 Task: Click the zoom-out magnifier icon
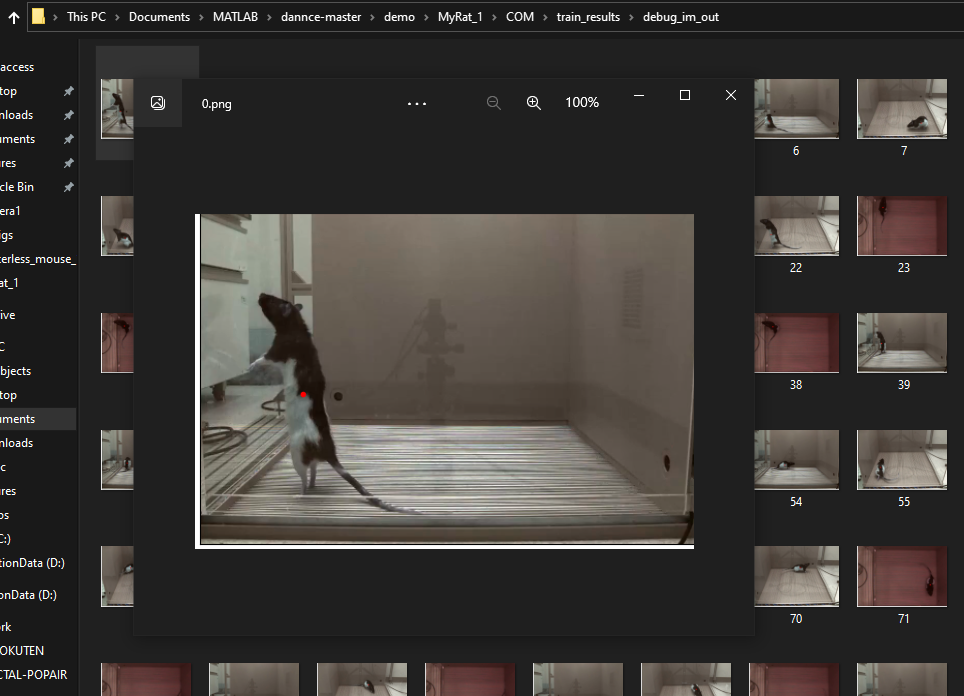click(x=493, y=102)
